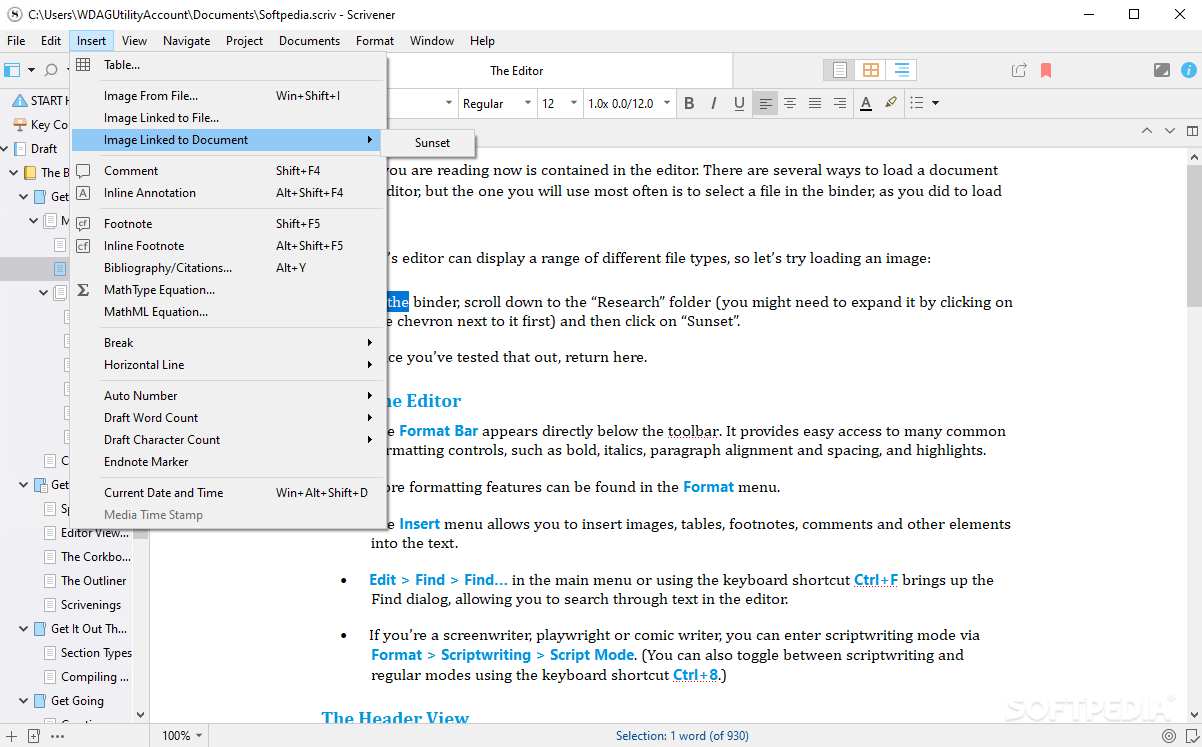Open the 100% zoom dropdown
The height and width of the screenshot is (747, 1202).
point(182,735)
